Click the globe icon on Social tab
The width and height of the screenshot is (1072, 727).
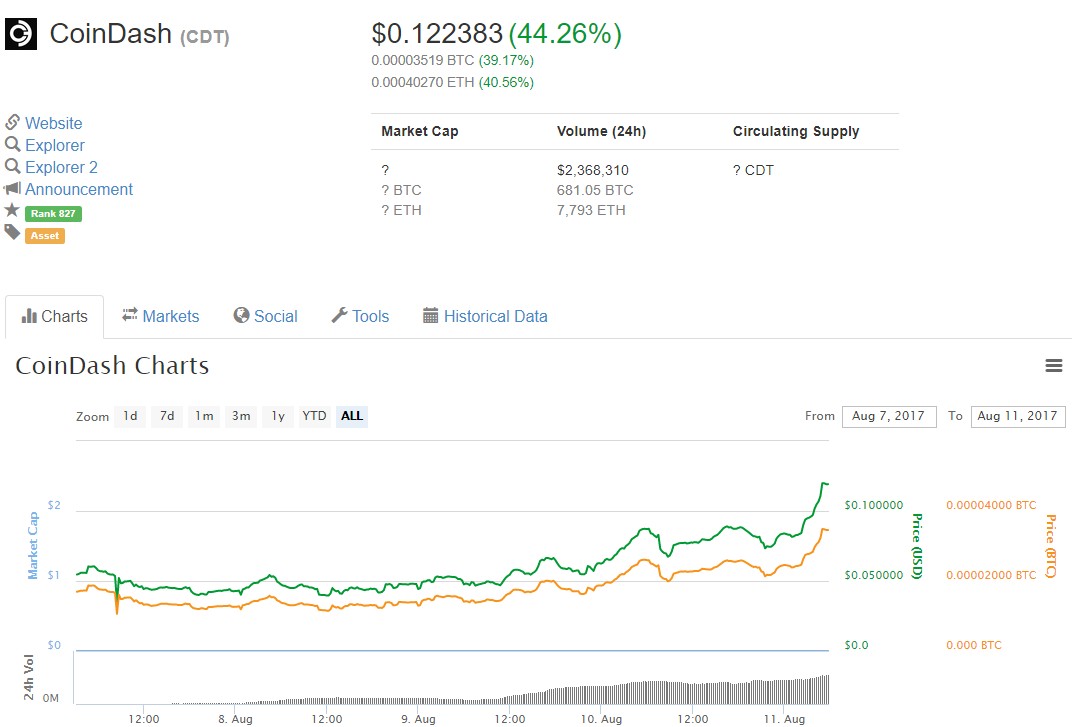(241, 315)
